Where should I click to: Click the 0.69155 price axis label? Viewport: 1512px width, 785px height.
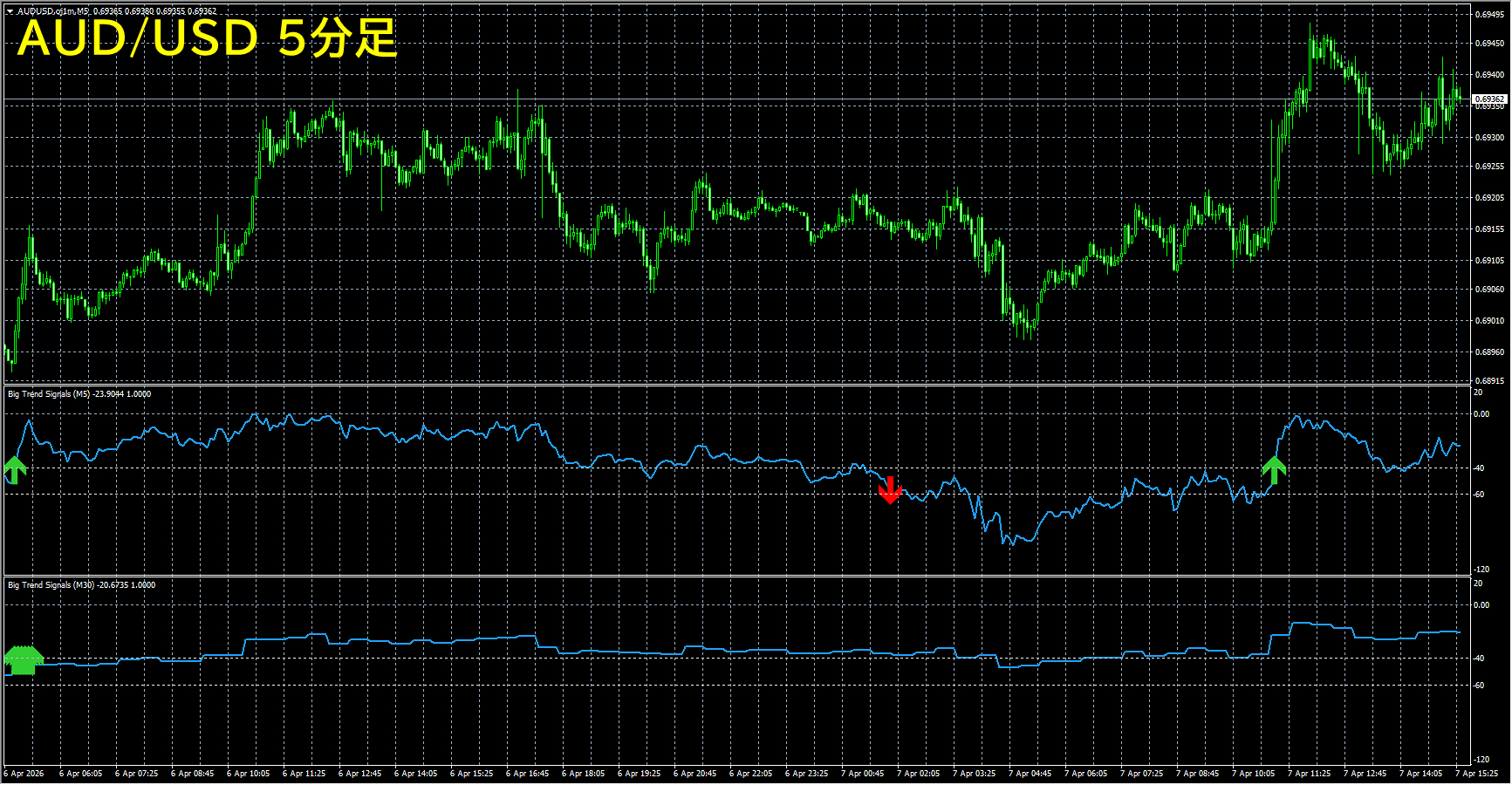click(x=1489, y=229)
